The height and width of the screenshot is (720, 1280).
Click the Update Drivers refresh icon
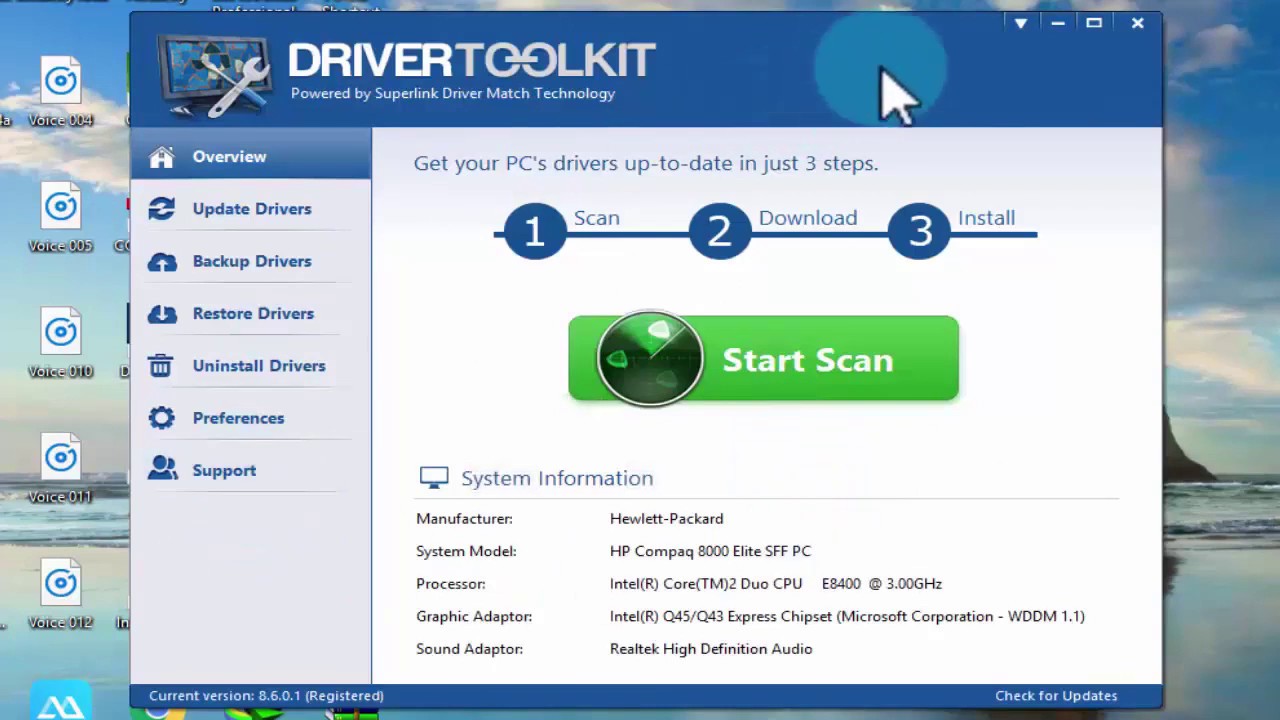click(162, 208)
